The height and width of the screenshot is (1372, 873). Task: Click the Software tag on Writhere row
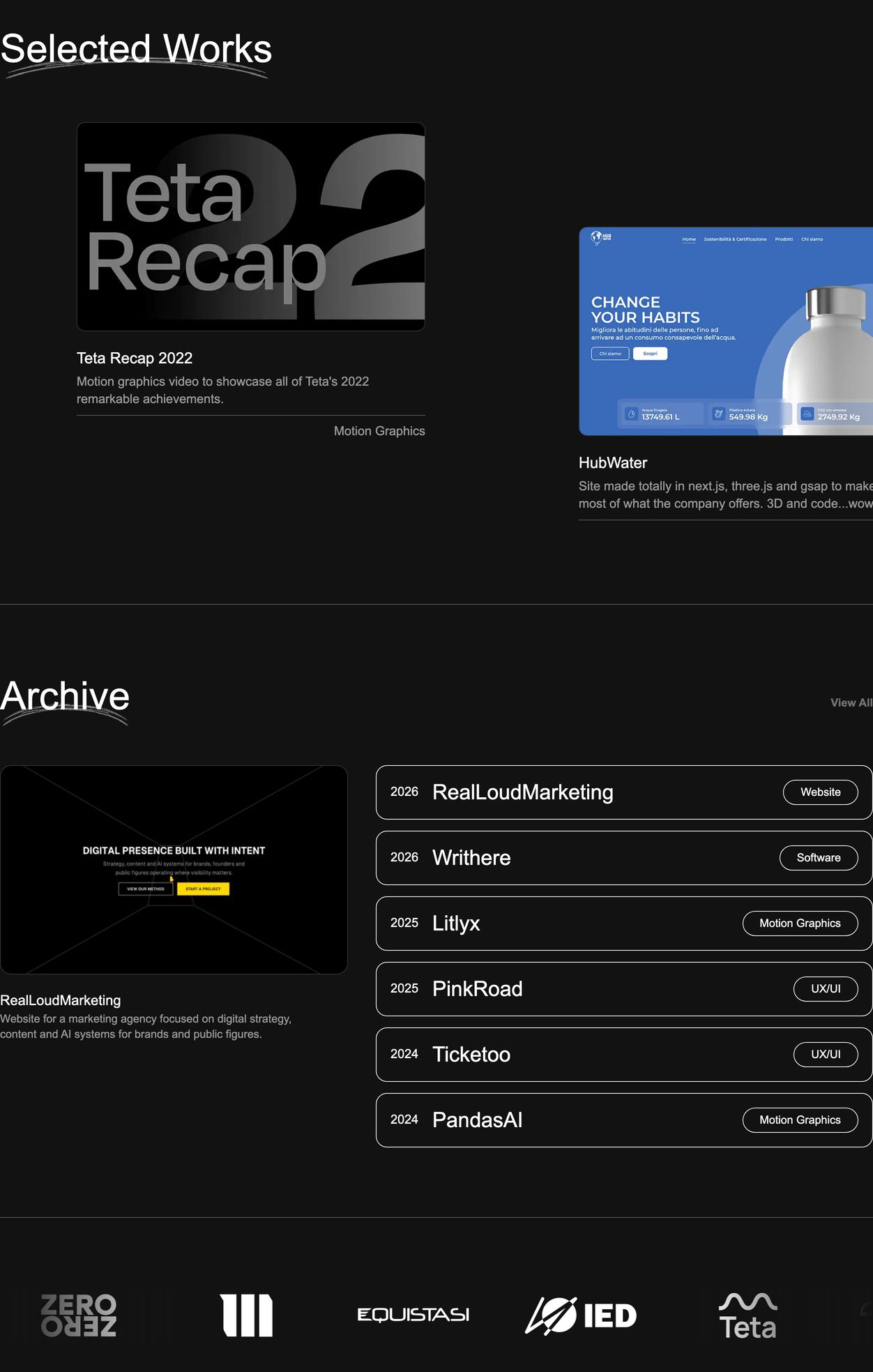(x=819, y=858)
